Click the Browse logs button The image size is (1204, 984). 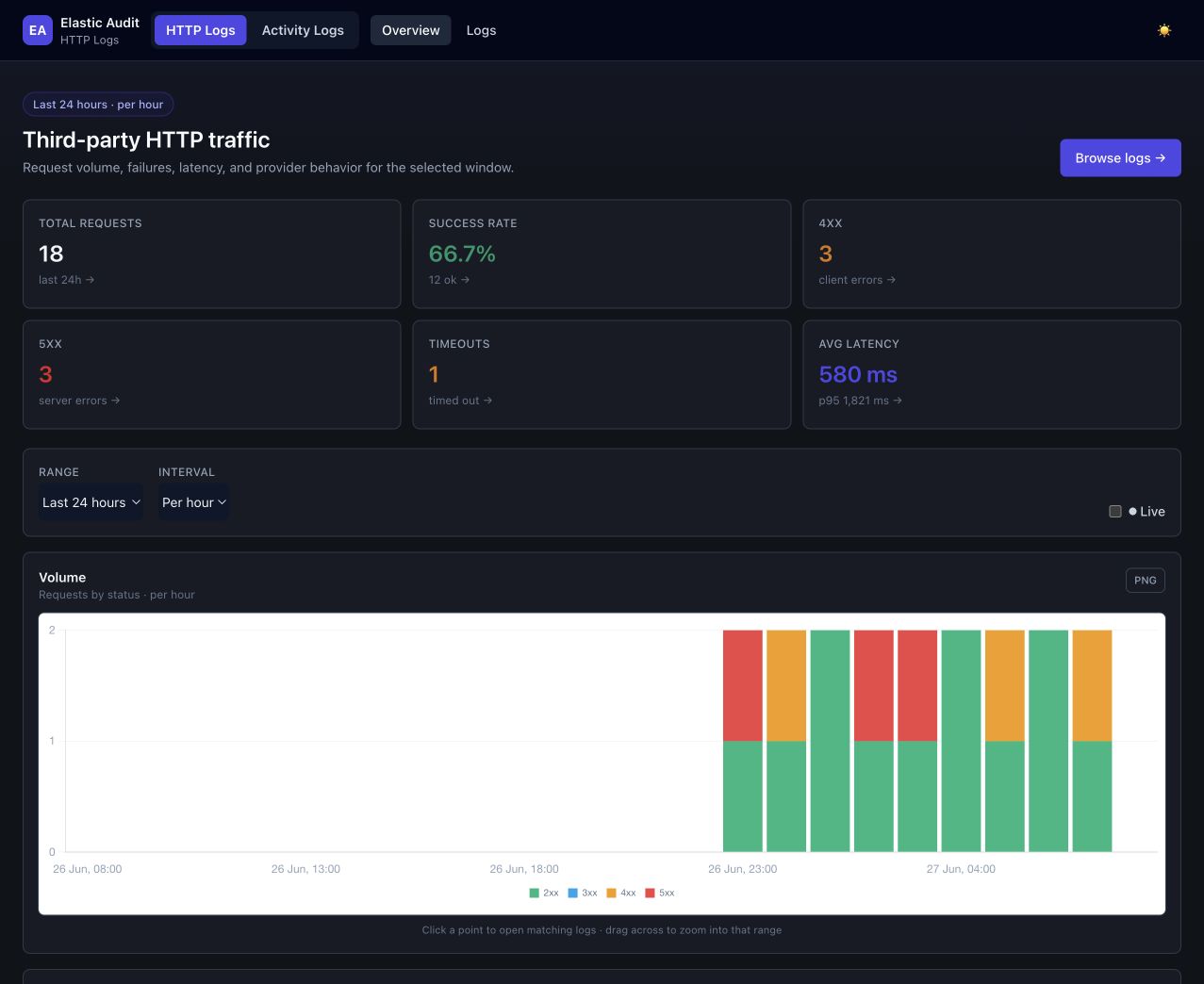coord(1120,158)
